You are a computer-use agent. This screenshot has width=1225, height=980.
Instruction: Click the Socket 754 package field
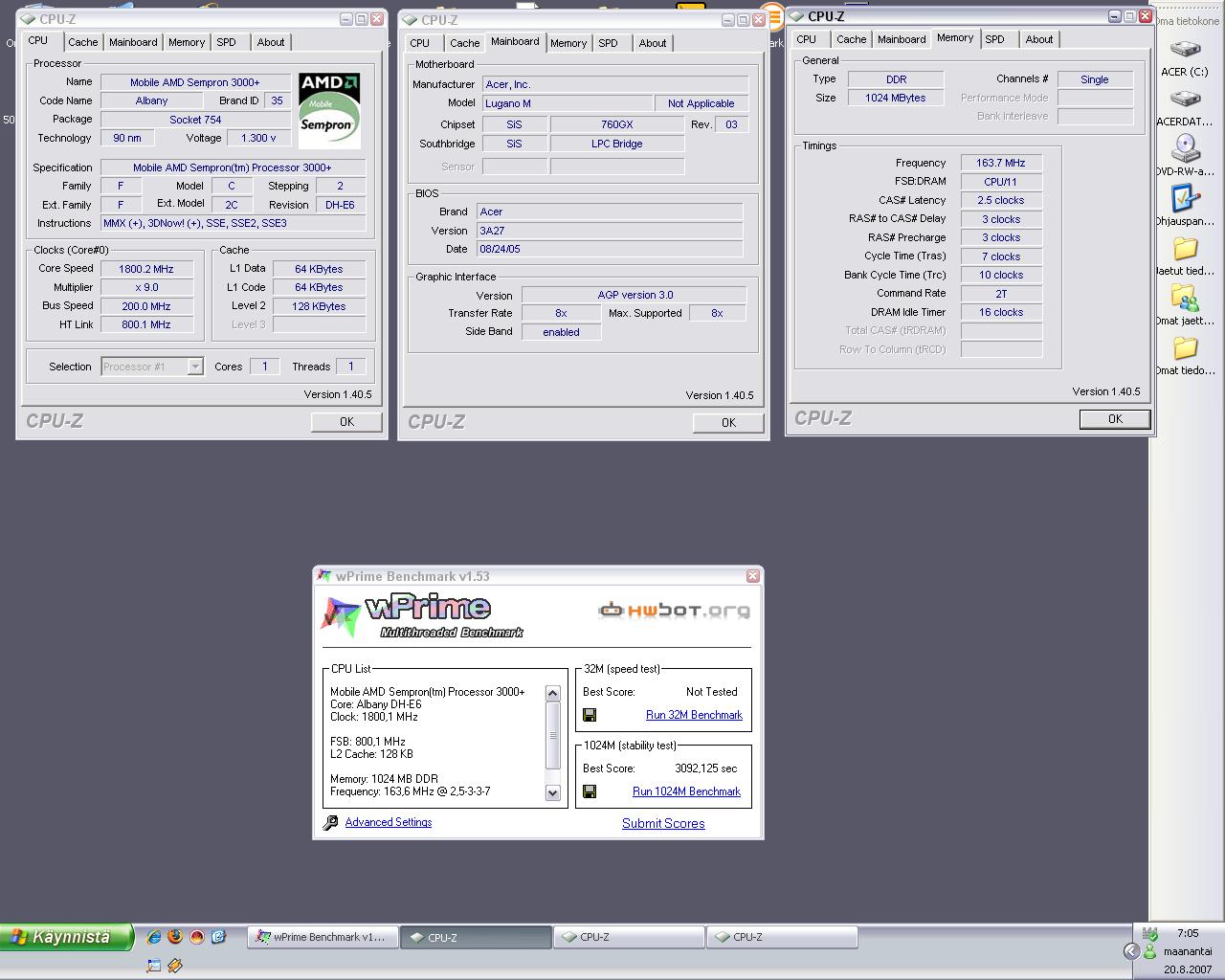pos(195,120)
